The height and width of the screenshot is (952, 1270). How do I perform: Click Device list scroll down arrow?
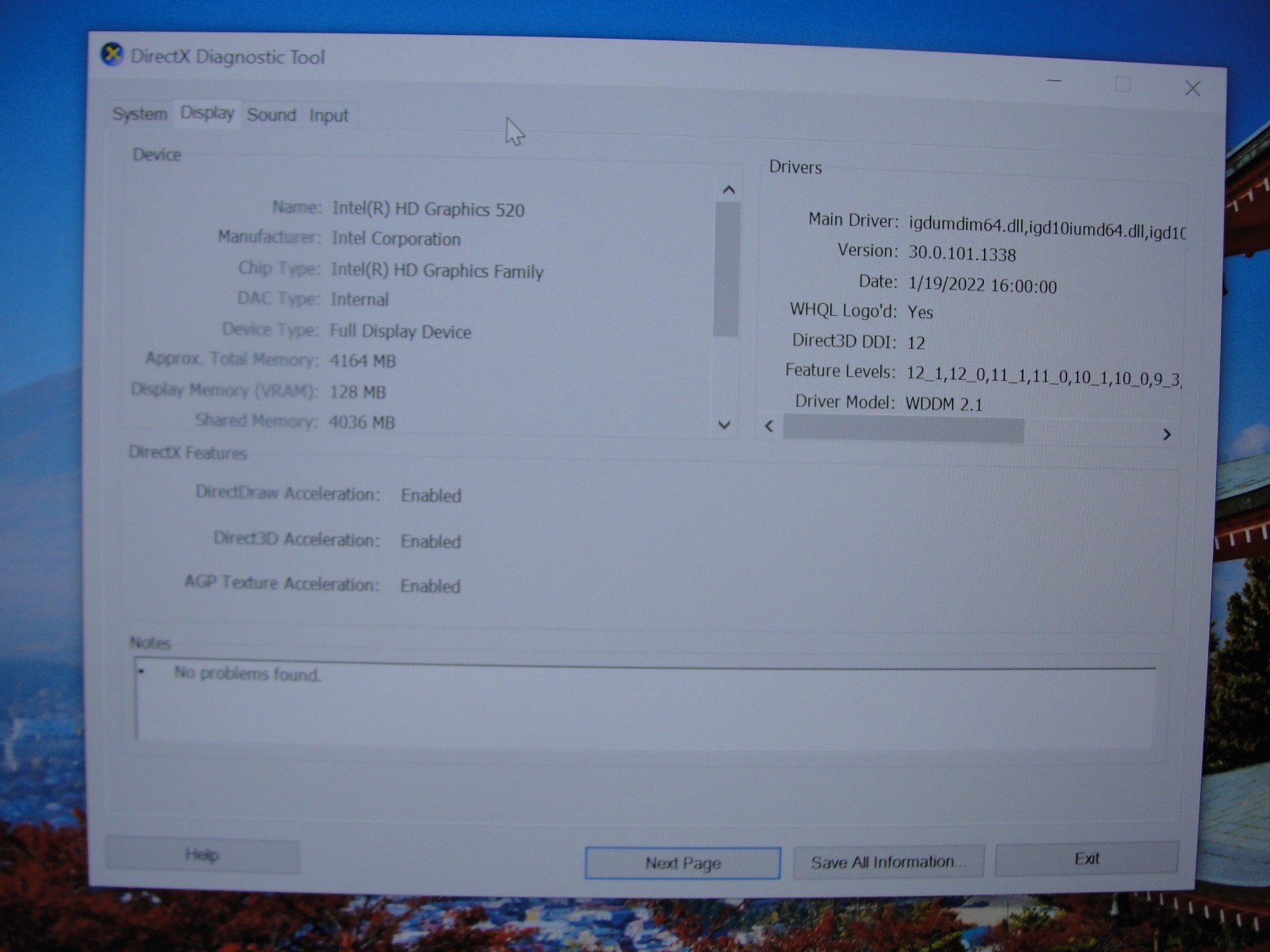coord(724,424)
